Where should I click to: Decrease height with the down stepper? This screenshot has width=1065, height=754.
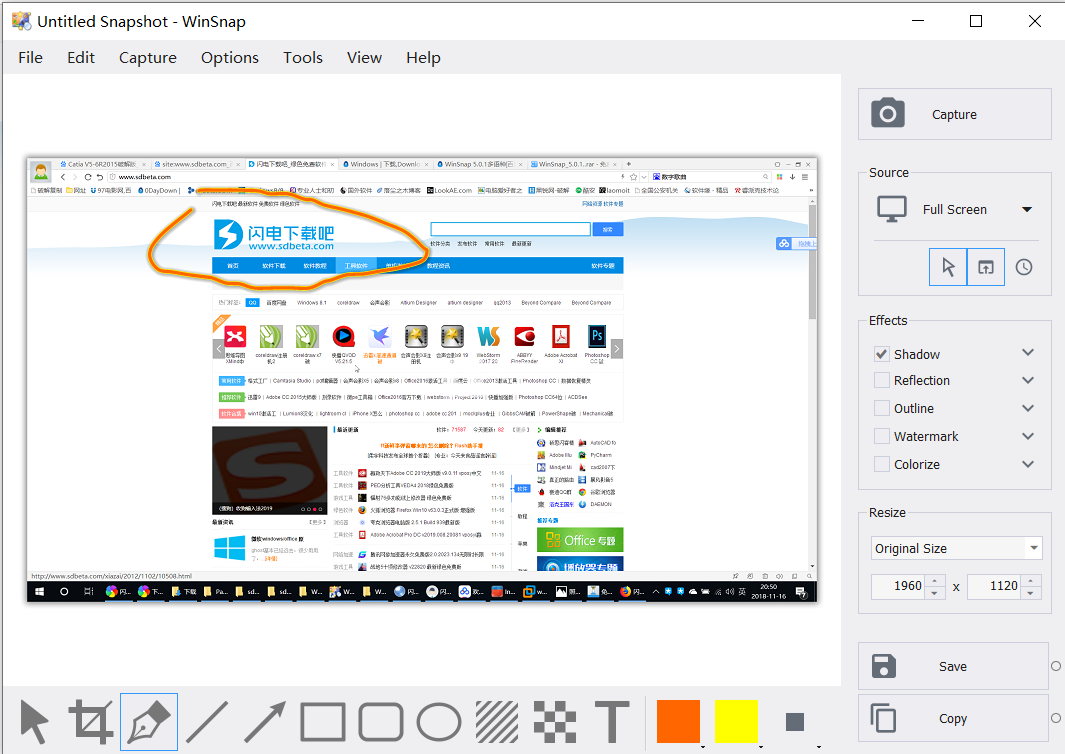coord(1030,592)
